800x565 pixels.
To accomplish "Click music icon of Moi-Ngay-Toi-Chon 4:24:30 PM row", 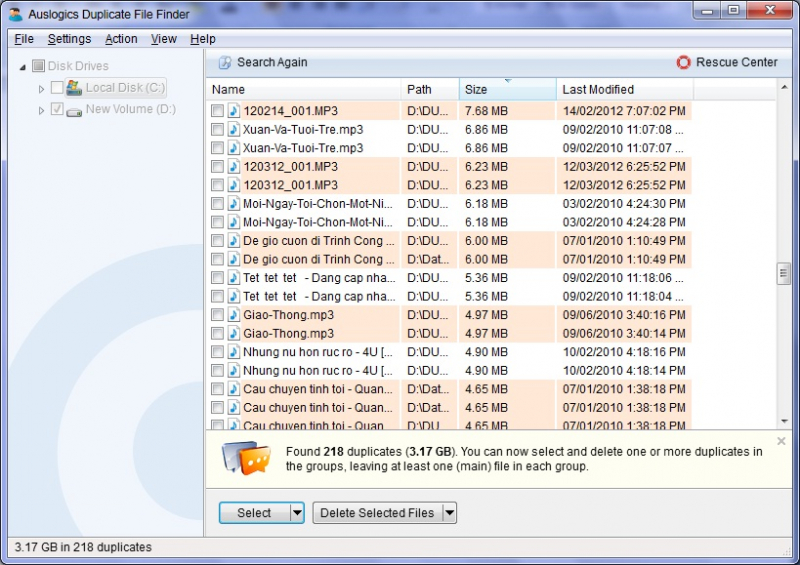I will pos(234,204).
